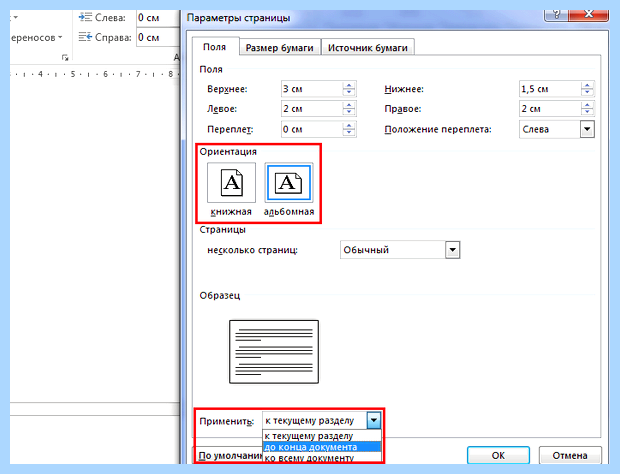Viewport: 620px width, 474px height.
Task: Open the несколько страниц dropdown
Action: pyautogui.click(x=452, y=250)
